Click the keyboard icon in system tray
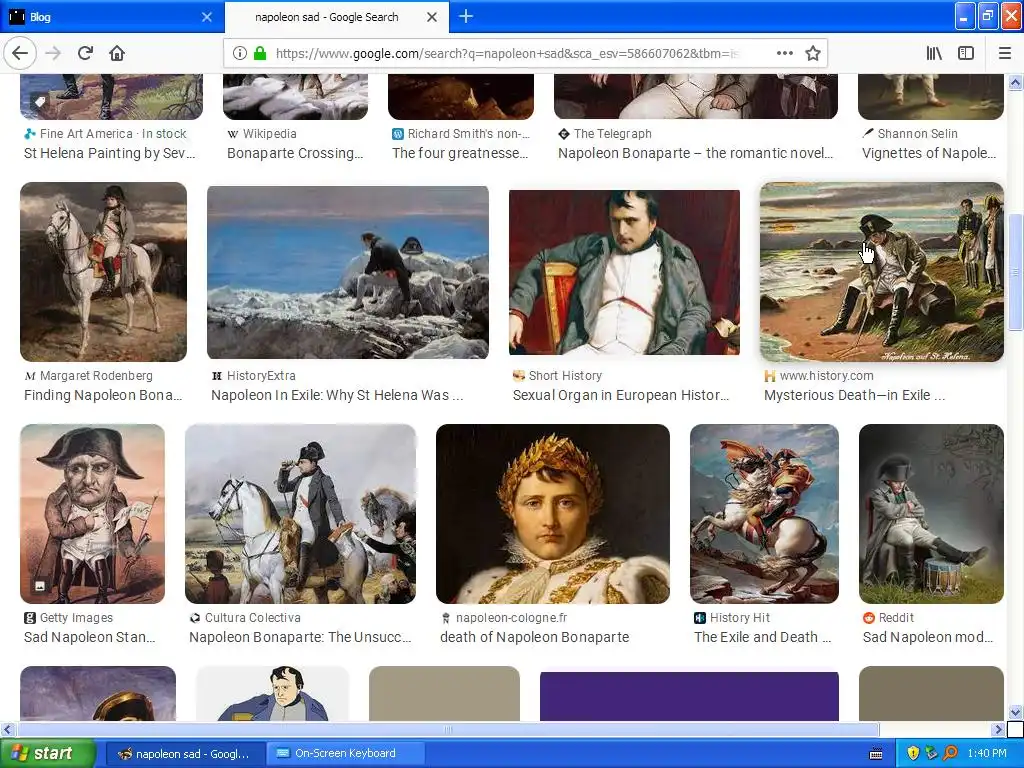This screenshot has height=768, width=1024. [876, 754]
